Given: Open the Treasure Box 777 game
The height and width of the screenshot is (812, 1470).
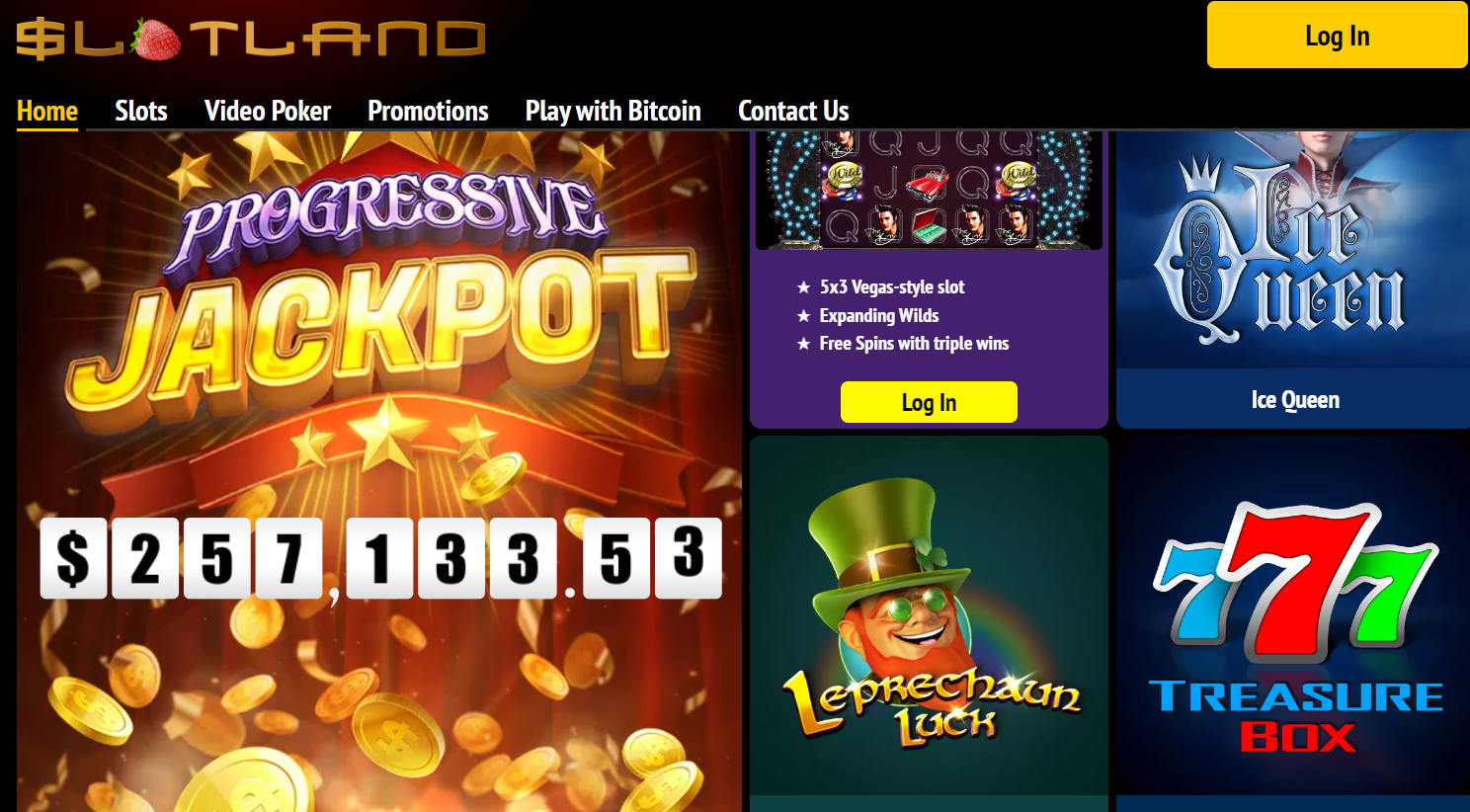Looking at the screenshot, I should 1293,617.
